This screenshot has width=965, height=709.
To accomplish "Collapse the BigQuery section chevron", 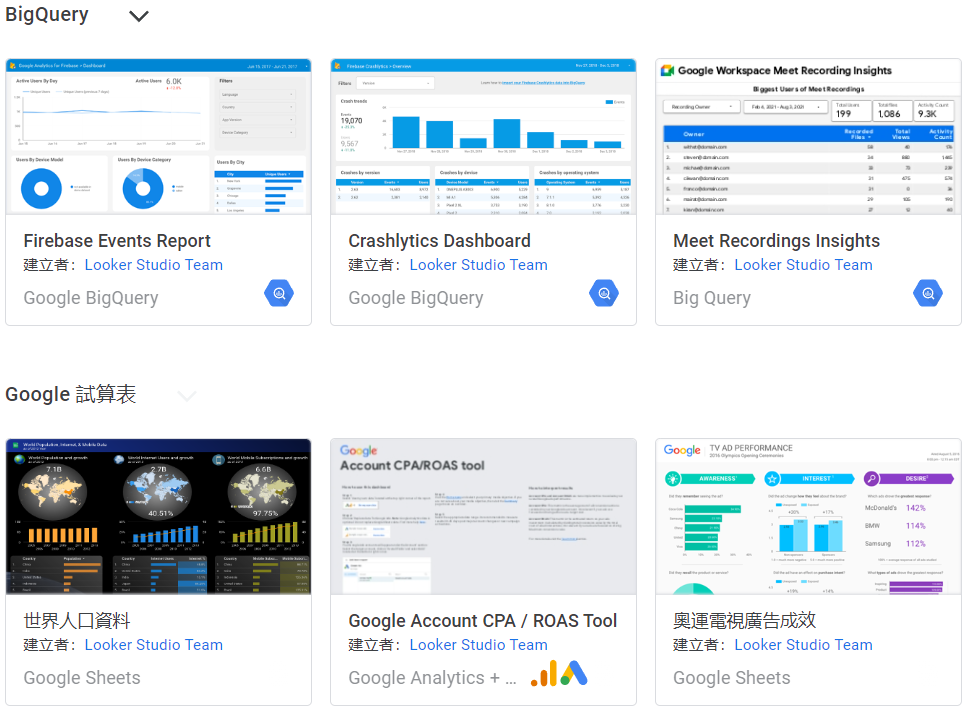I will 138,16.
